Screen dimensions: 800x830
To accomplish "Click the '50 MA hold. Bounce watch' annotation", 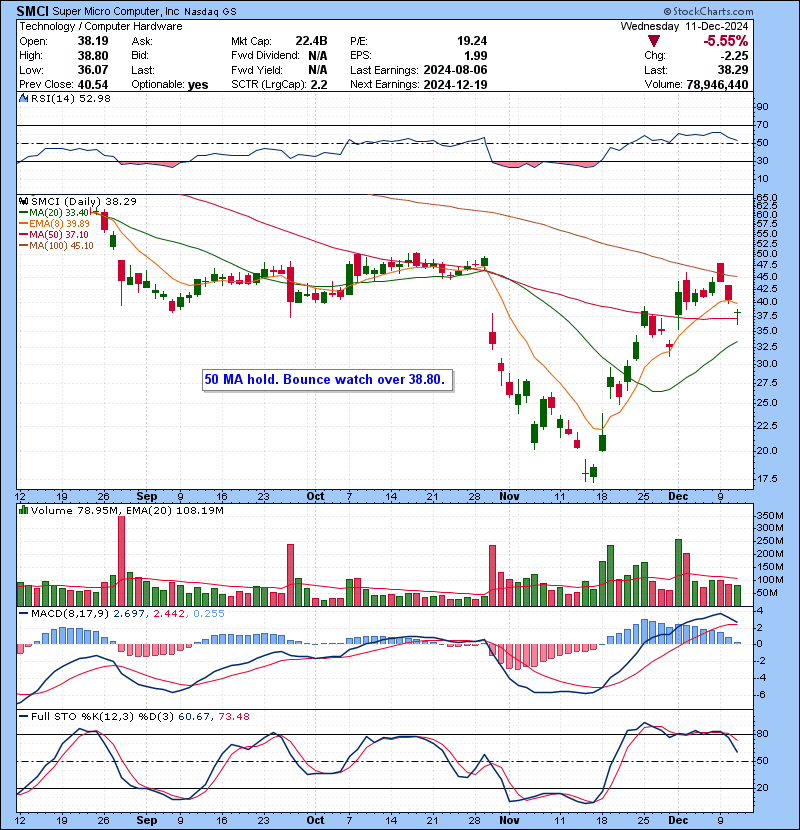I will 327,380.
